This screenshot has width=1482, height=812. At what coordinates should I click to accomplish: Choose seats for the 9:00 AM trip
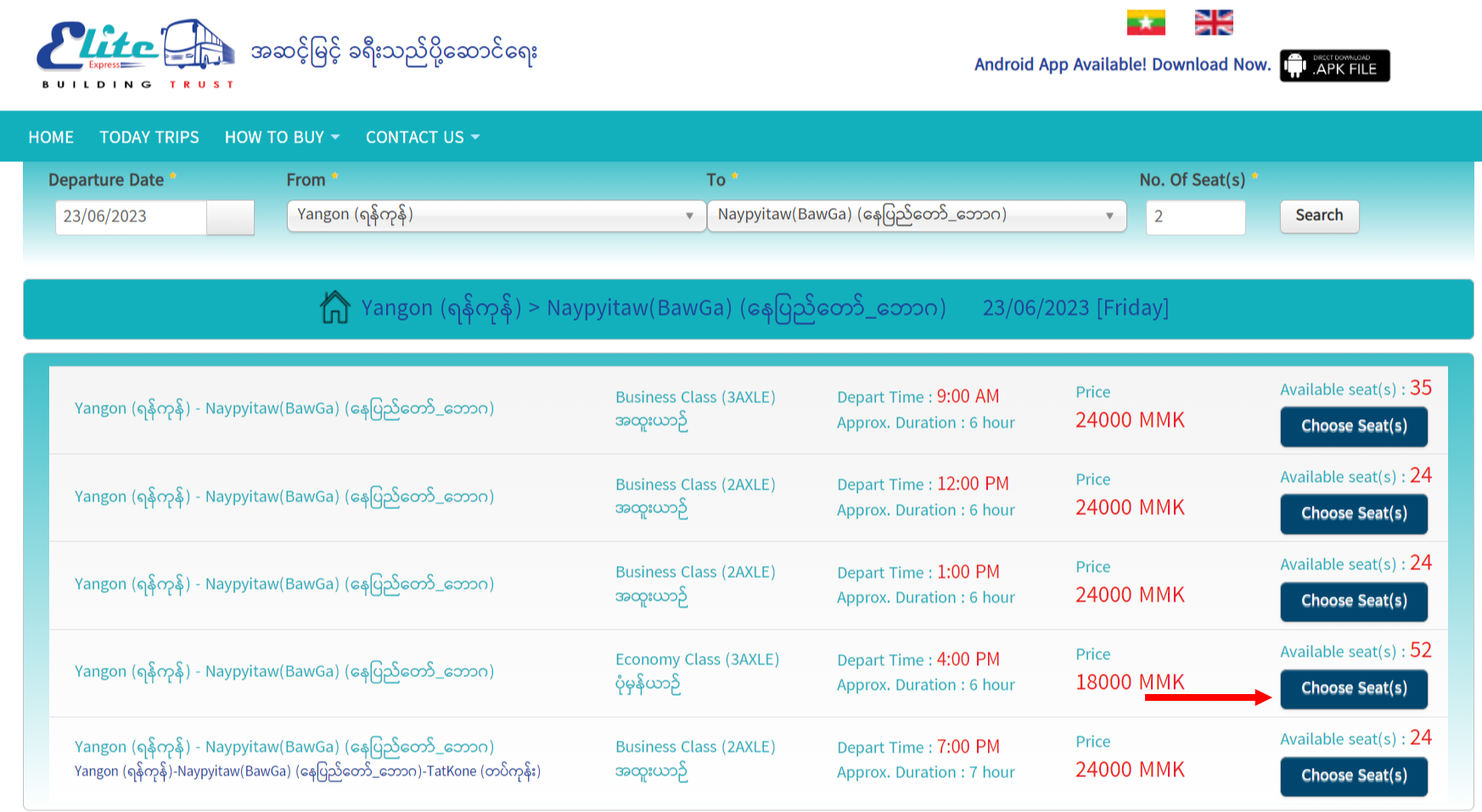tap(1353, 426)
